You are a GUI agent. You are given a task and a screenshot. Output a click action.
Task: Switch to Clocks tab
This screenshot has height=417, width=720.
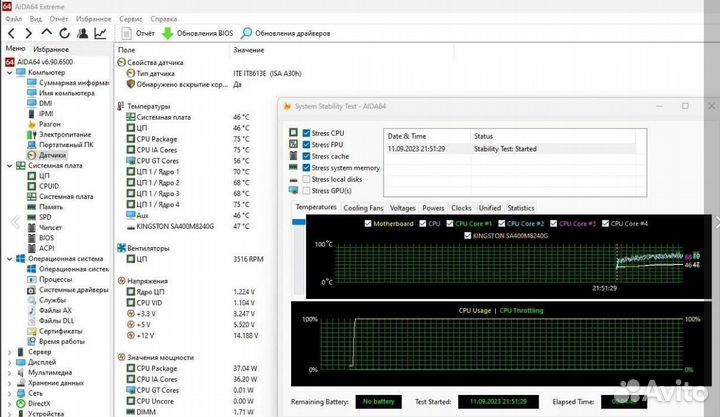tap(461, 208)
